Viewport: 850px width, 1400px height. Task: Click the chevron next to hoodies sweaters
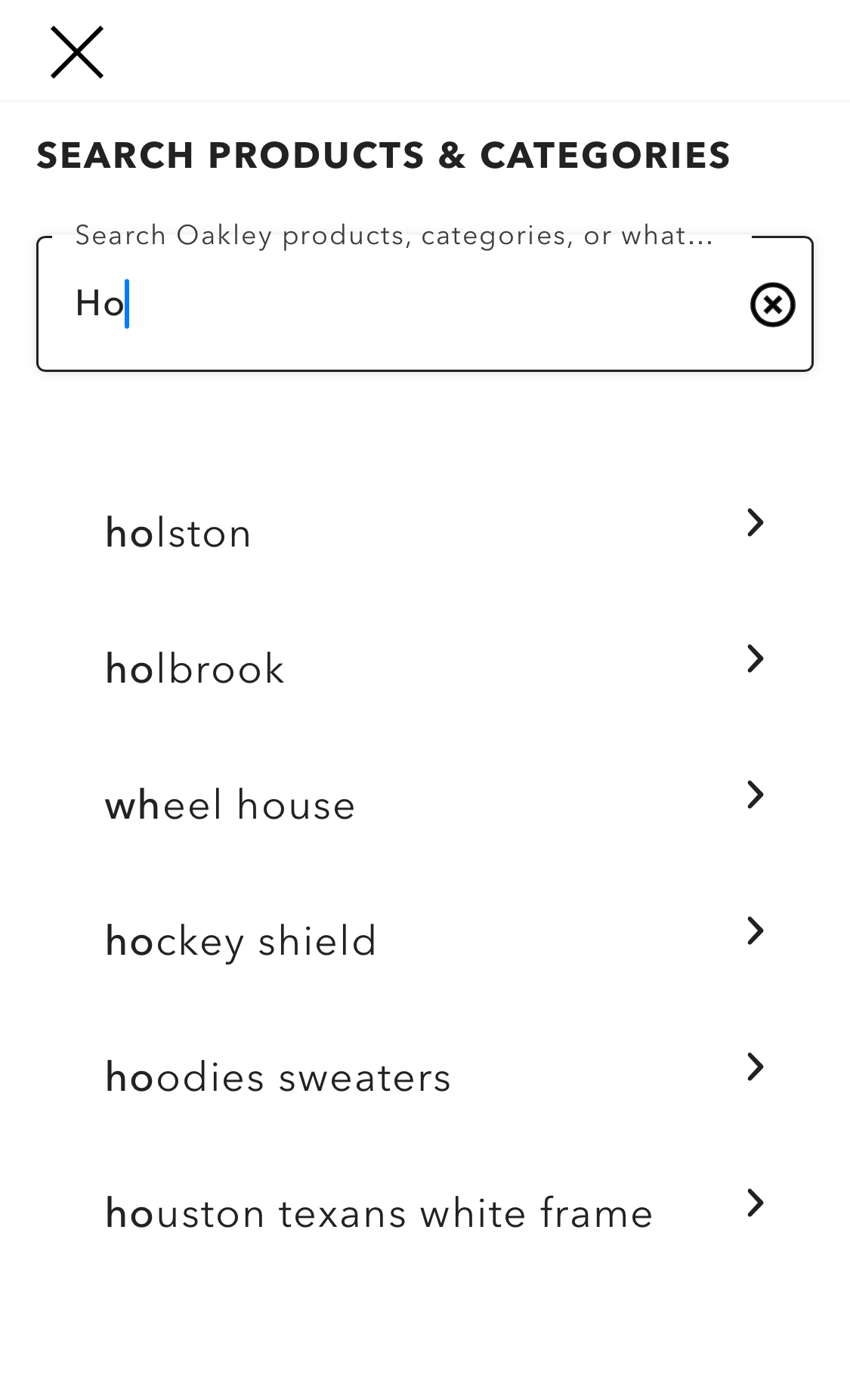tap(755, 1066)
